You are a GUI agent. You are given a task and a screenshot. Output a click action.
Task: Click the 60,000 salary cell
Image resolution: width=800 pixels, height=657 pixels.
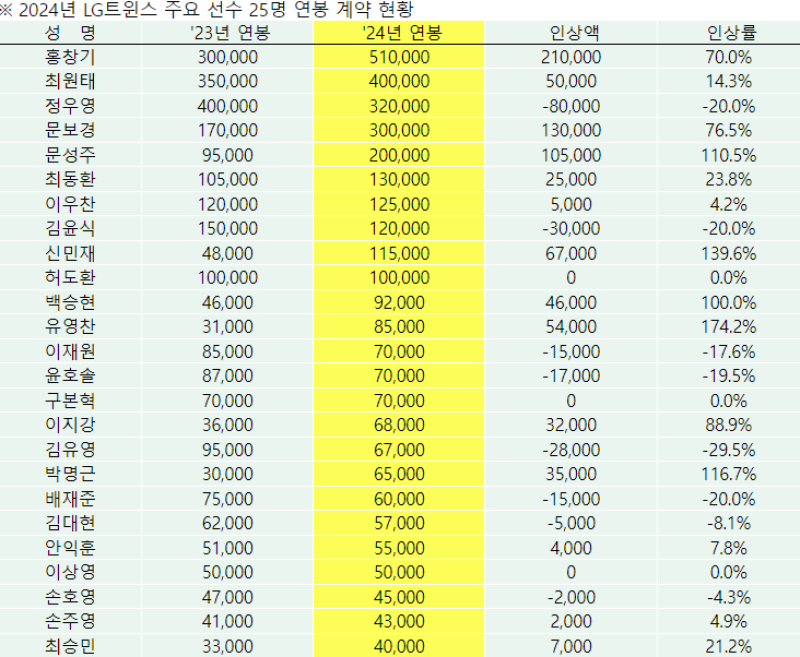(x=399, y=498)
